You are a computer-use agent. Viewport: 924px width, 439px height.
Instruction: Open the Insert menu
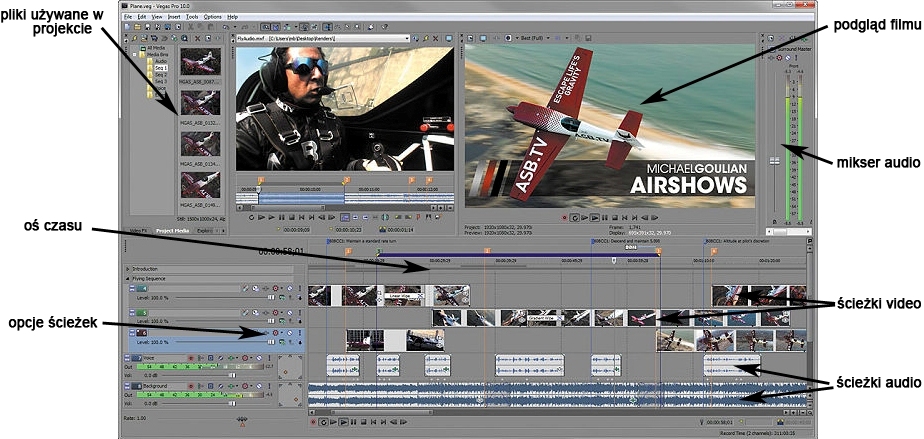click(x=174, y=17)
